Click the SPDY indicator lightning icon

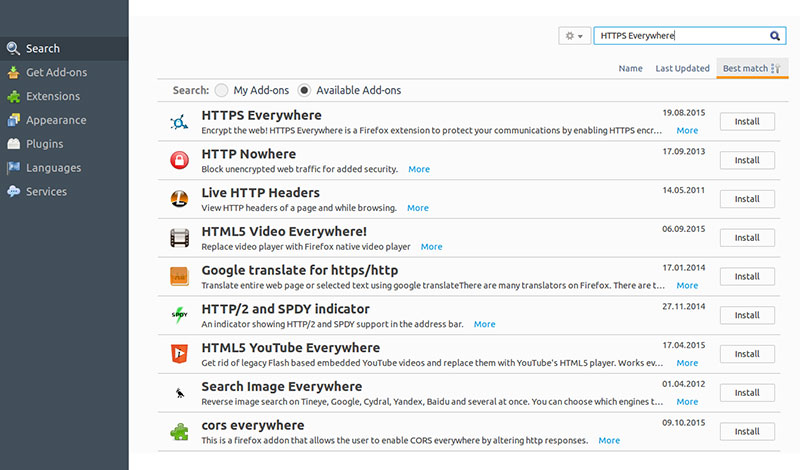click(x=179, y=315)
